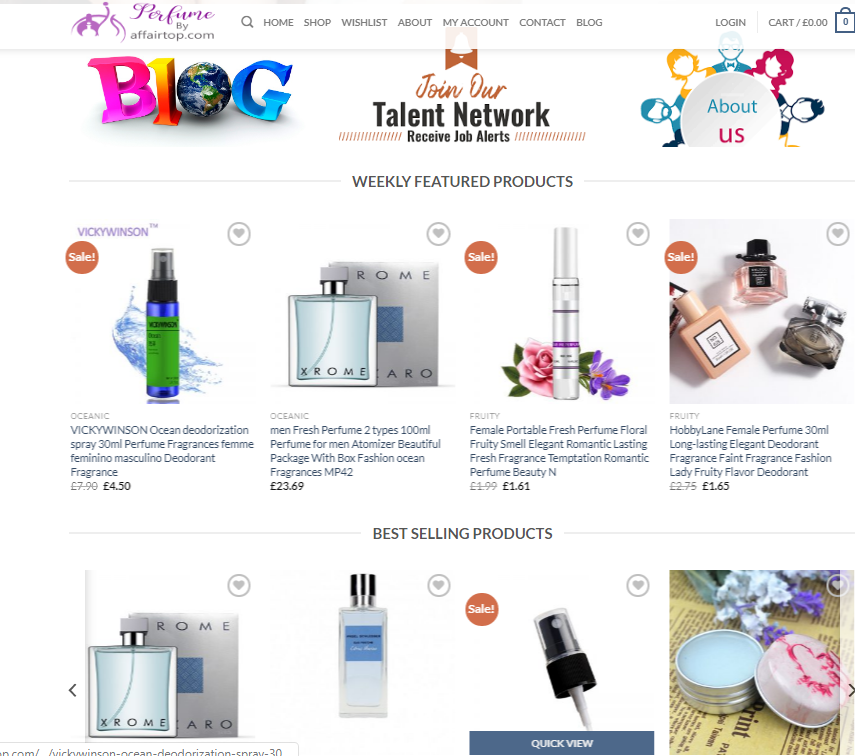
Task: Click the search magnifier icon
Action: (247, 22)
